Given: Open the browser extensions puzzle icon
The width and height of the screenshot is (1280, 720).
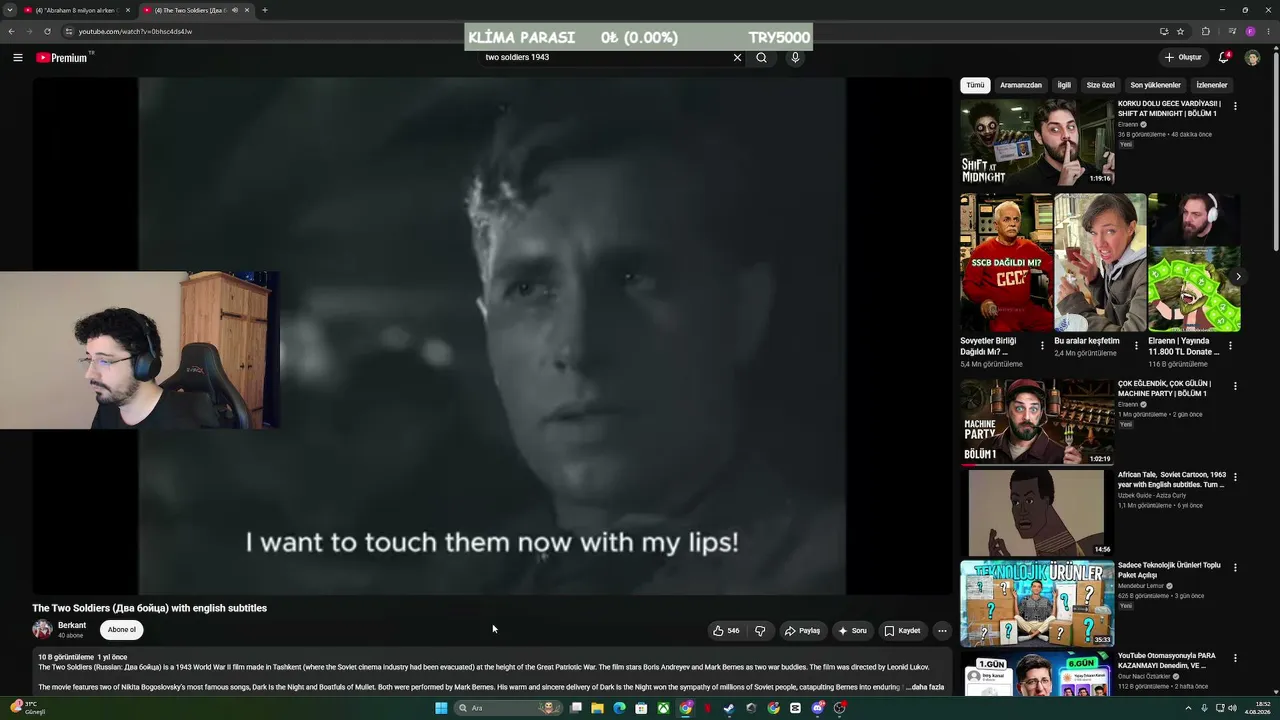Looking at the screenshot, I should pos(1205,31).
